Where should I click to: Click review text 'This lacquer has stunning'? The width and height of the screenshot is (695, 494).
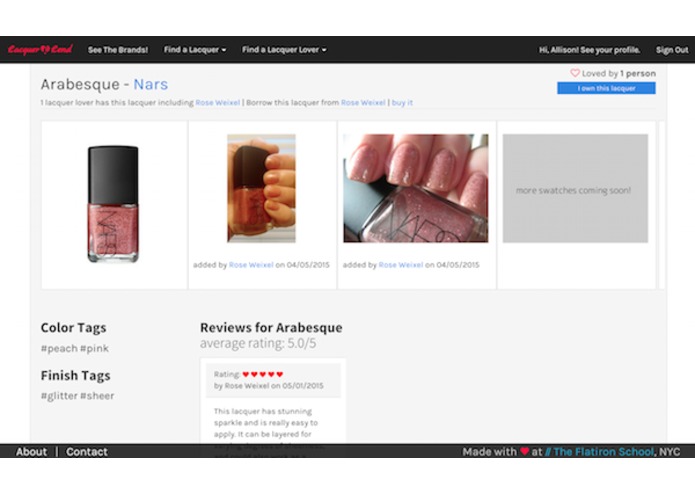[x=263, y=411]
